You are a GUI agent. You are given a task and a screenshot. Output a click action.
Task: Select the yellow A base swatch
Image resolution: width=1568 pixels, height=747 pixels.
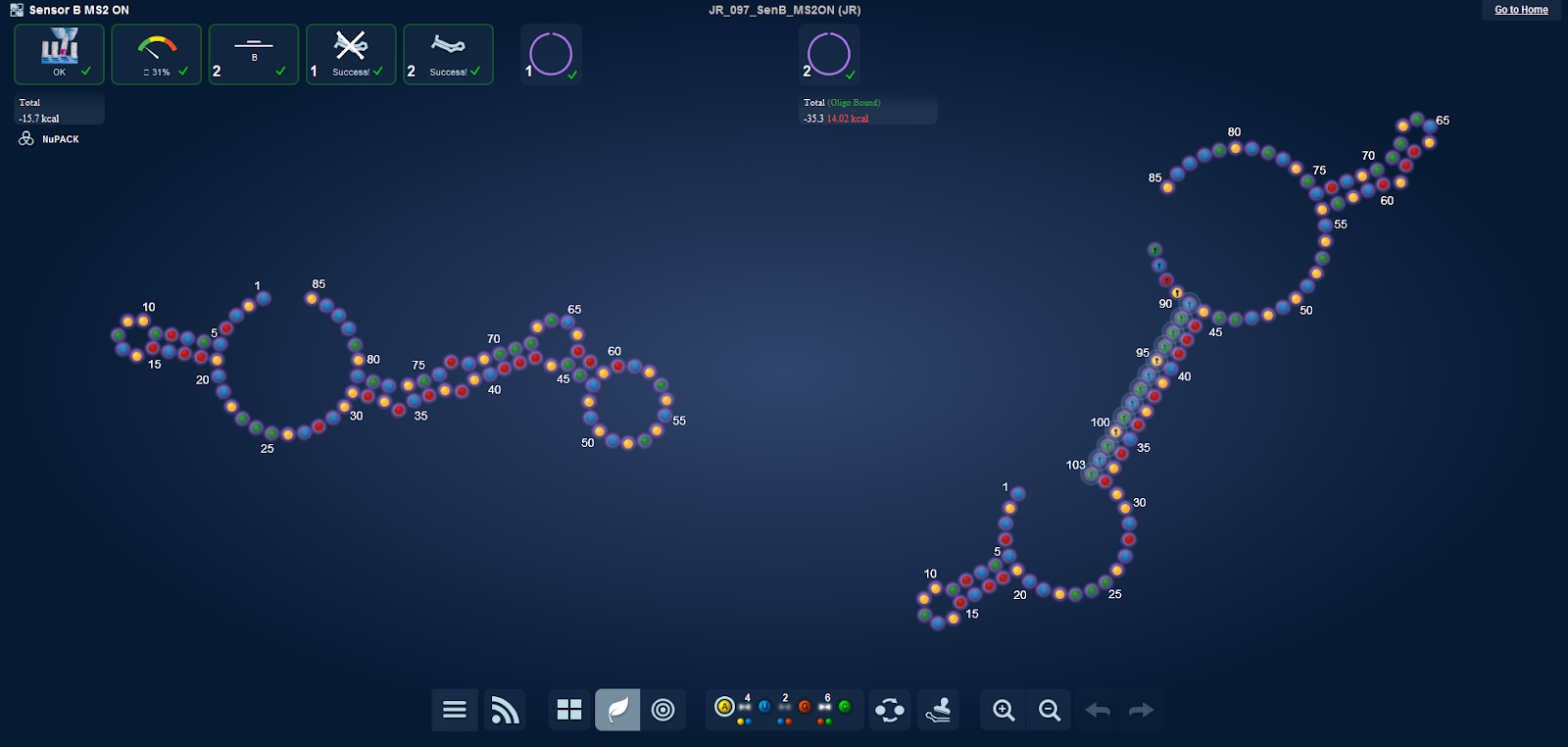point(724,707)
